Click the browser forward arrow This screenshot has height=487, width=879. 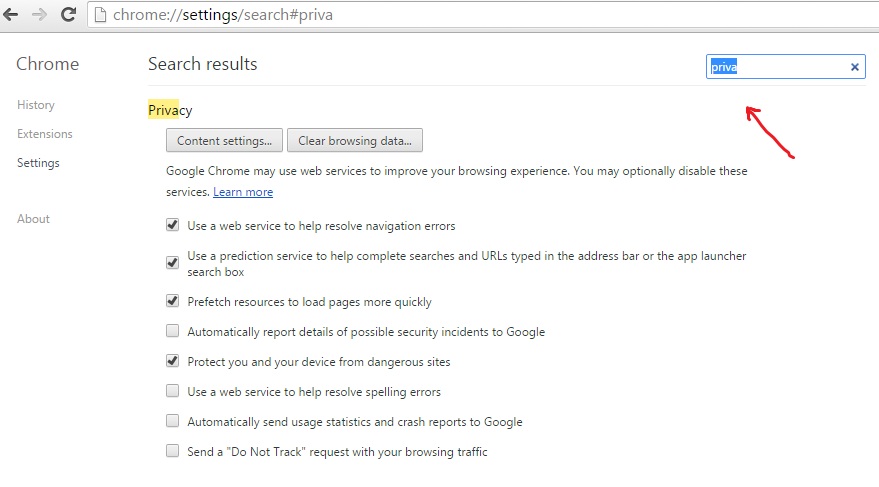[x=39, y=15]
